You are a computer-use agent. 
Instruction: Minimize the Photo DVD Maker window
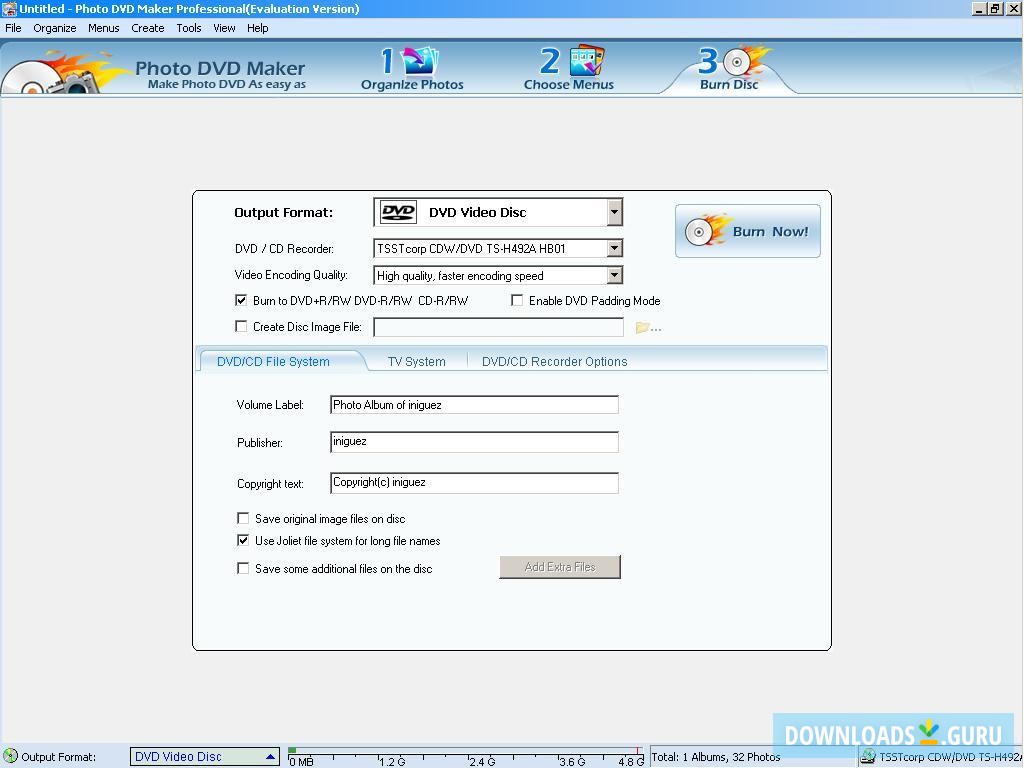pyautogui.click(x=978, y=8)
